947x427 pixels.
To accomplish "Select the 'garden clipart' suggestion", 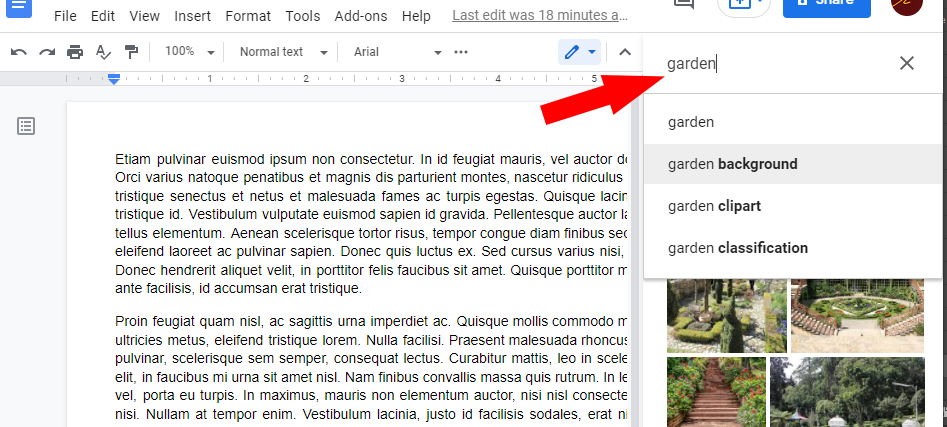I will tap(793, 206).
